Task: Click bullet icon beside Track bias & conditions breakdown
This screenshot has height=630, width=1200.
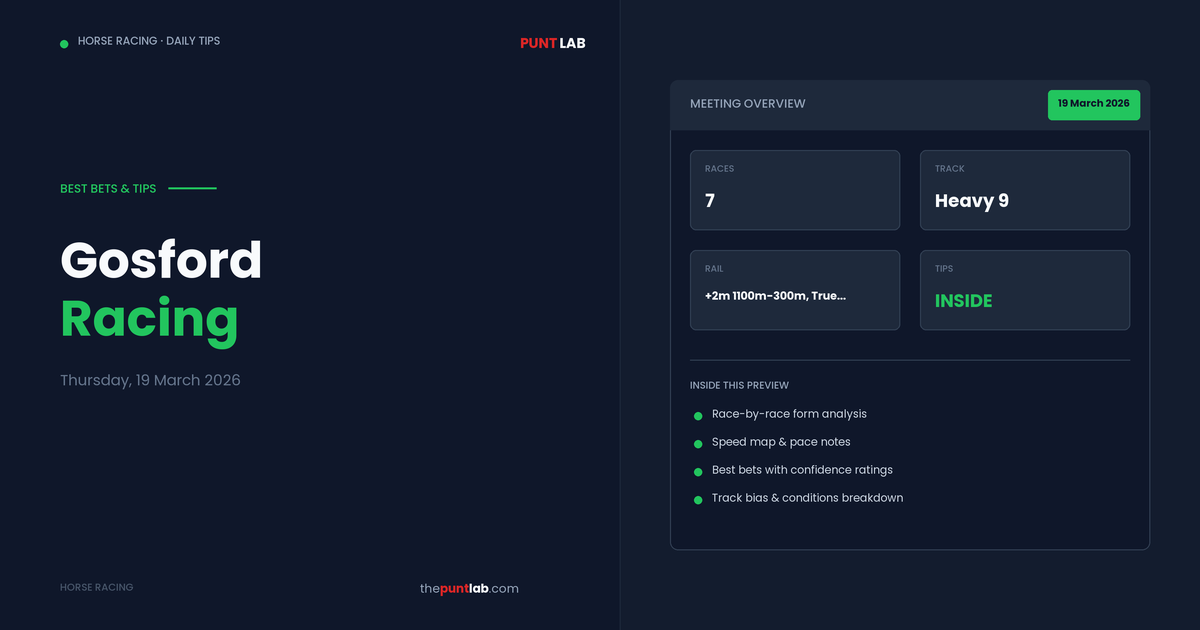Action: 698,499
